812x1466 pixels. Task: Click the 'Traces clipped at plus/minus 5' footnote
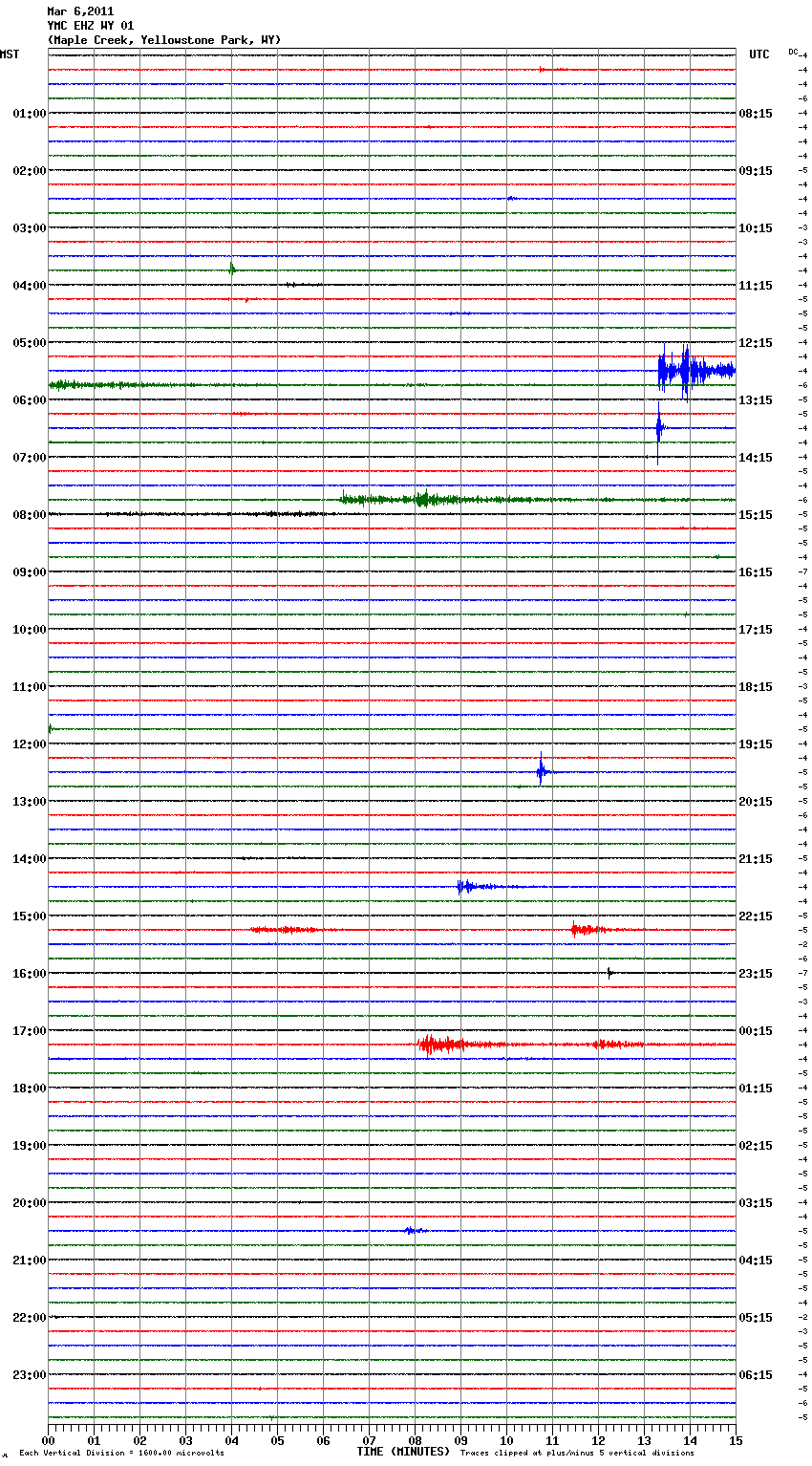pos(577,1454)
